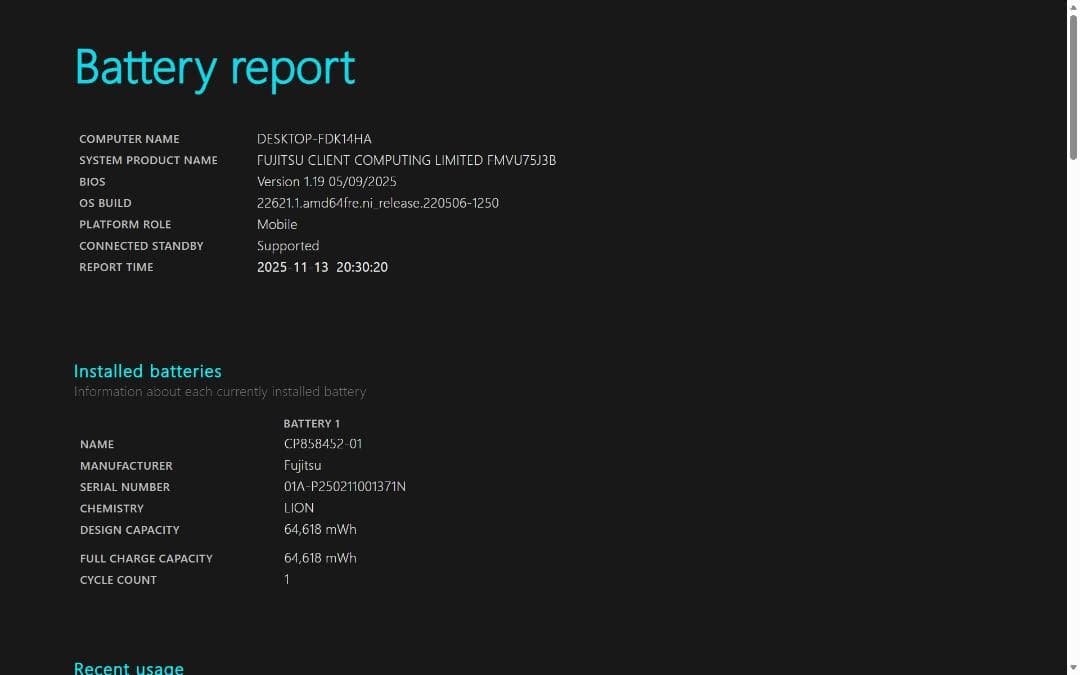This screenshot has height=675, width=1080.
Task: Click the CONNECTED STANDBY Supported text
Action: click(x=288, y=245)
